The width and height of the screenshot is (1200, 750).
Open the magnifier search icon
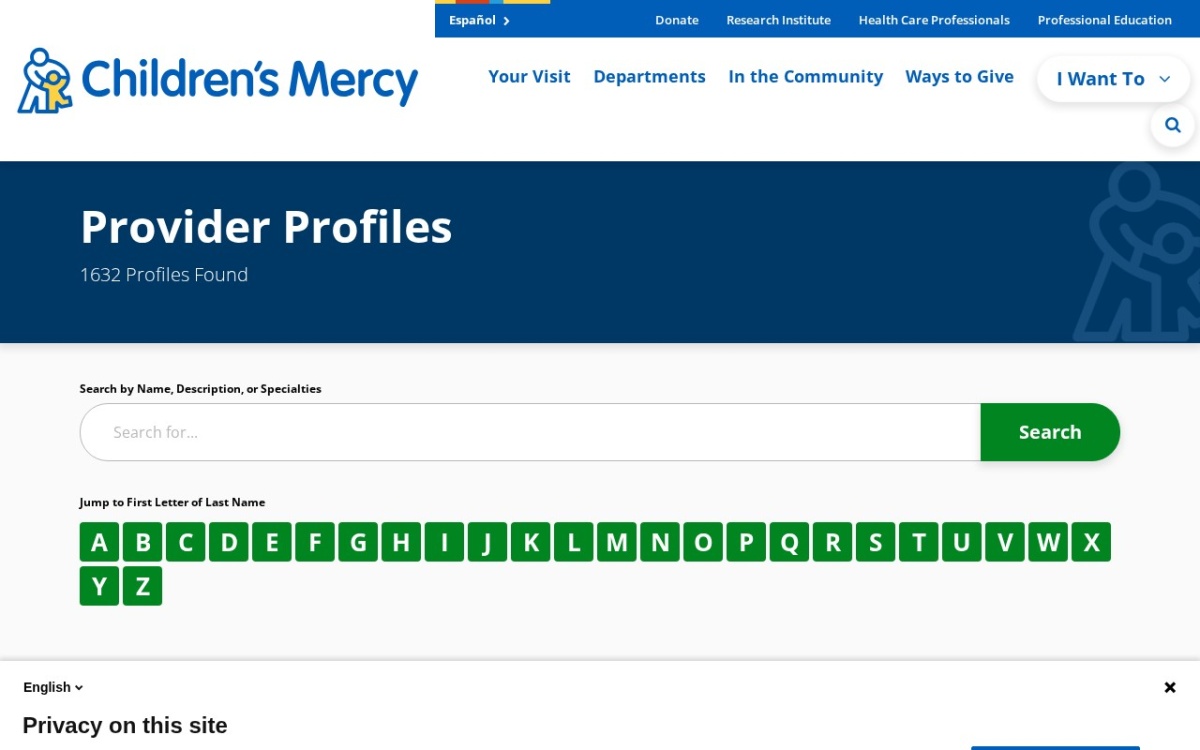click(x=1173, y=125)
